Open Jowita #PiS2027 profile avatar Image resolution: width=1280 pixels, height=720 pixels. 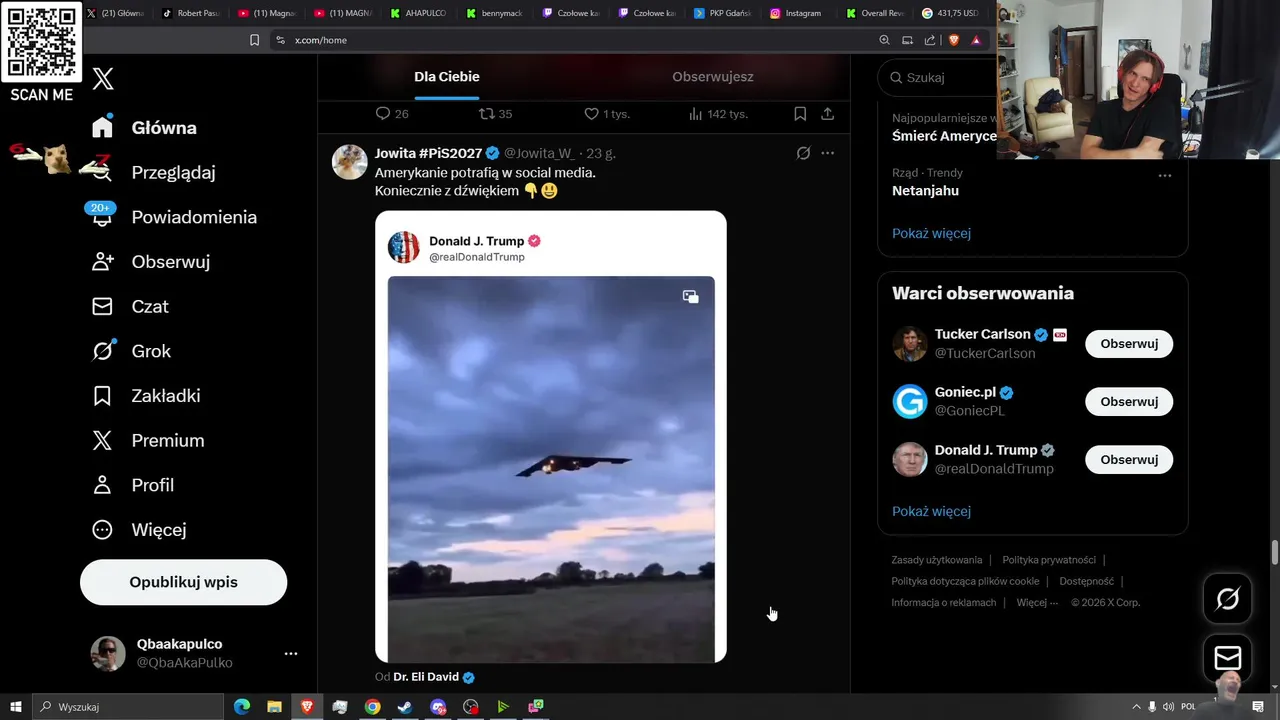(350, 162)
